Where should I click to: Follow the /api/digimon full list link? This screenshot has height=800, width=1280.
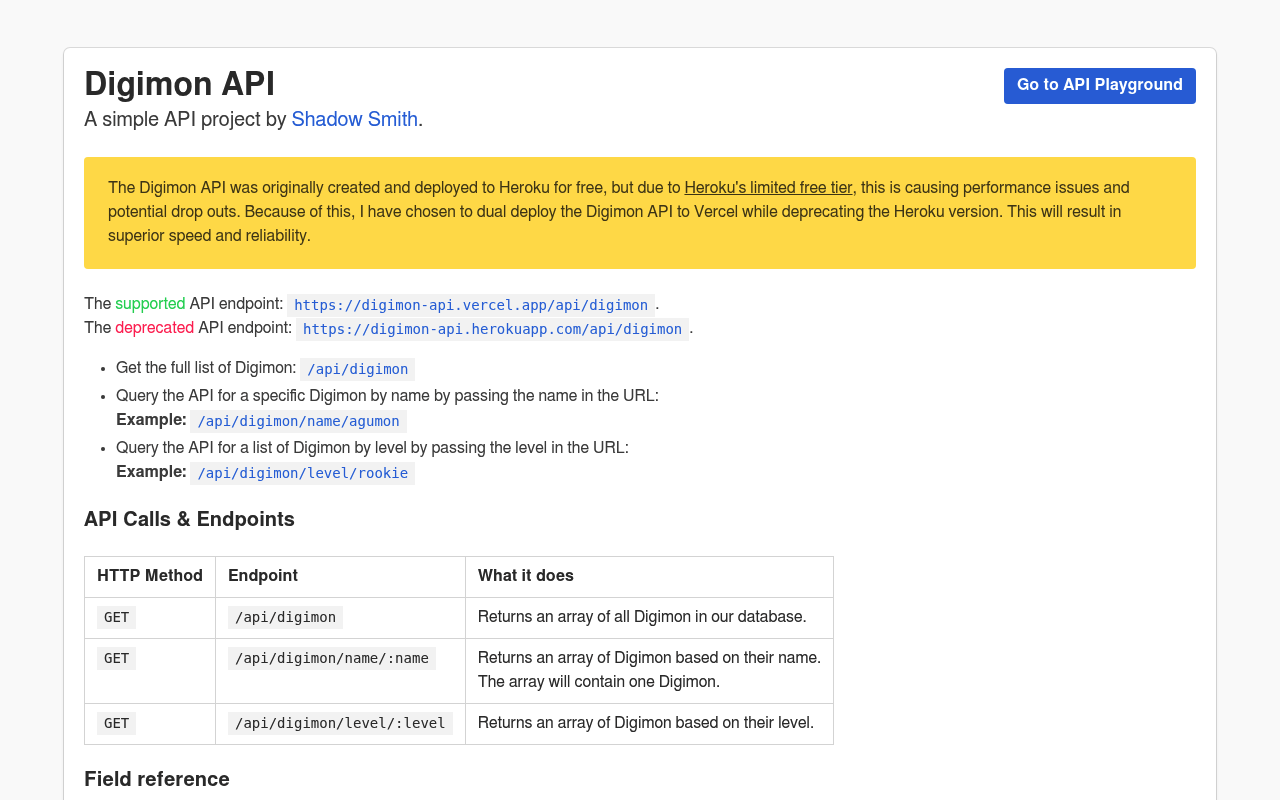pyautogui.click(x=357, y=369)
